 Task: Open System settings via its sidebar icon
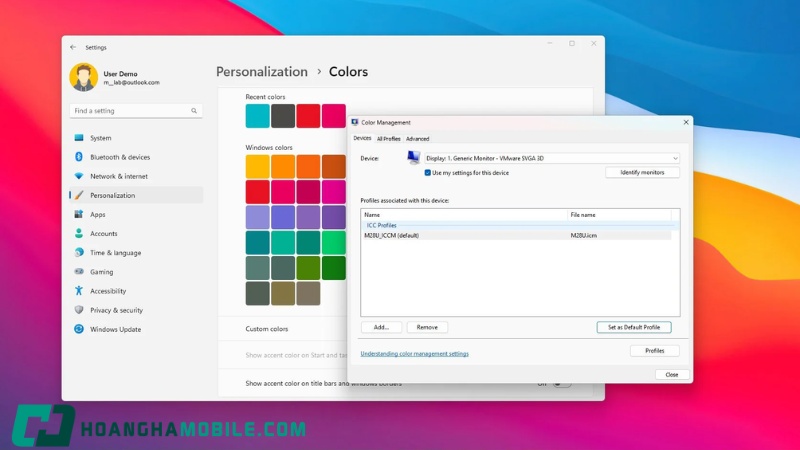click(79, 138)
